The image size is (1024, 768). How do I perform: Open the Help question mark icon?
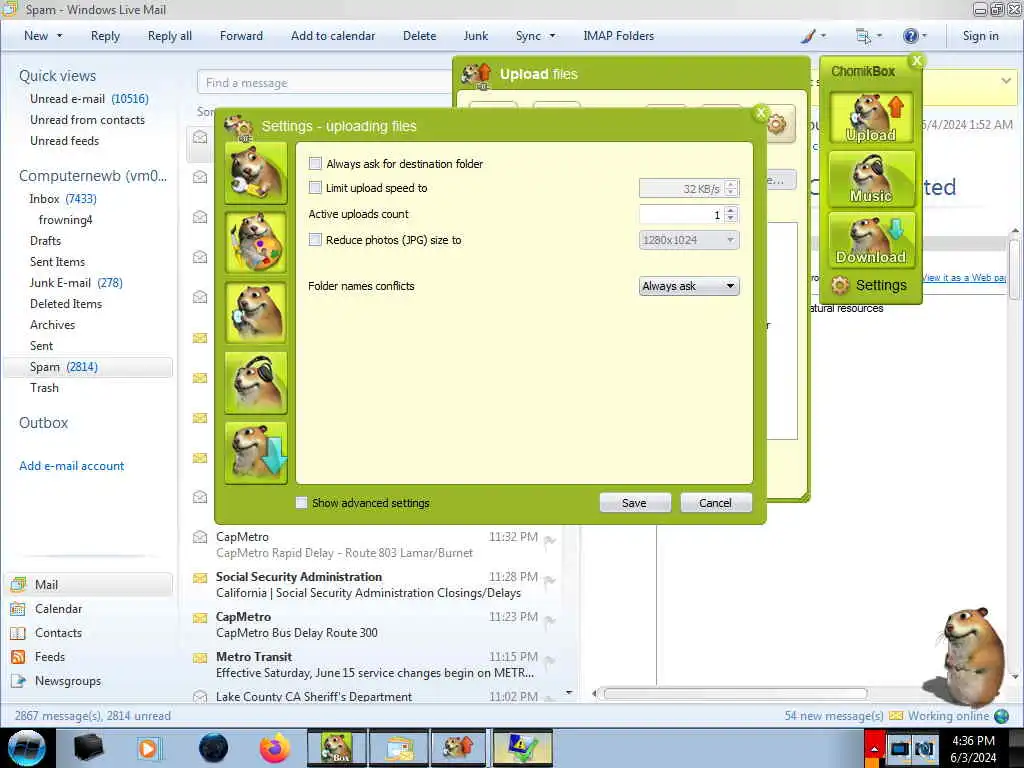tap(910, 36)
